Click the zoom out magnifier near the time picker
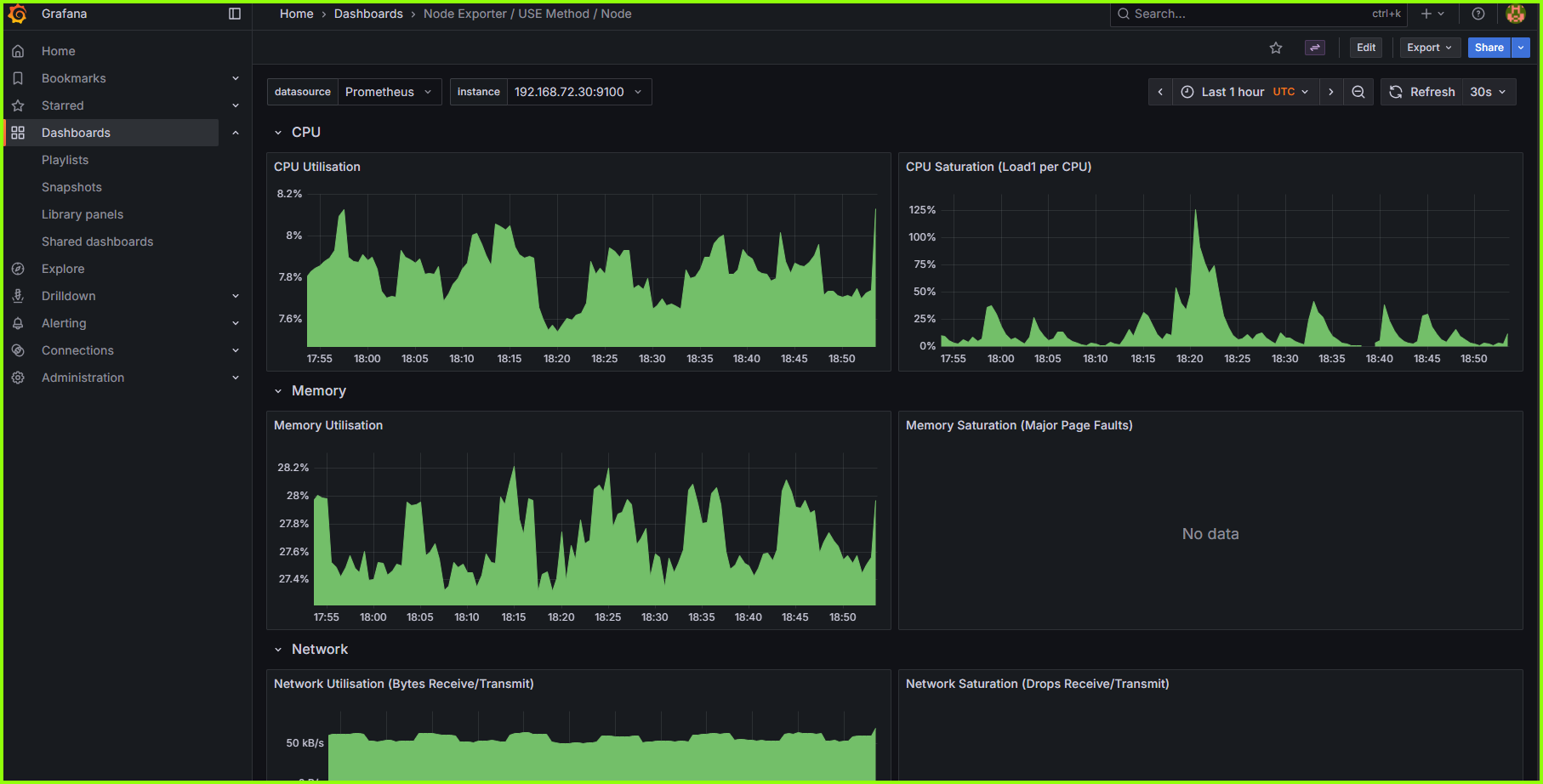 point(1358,91)
